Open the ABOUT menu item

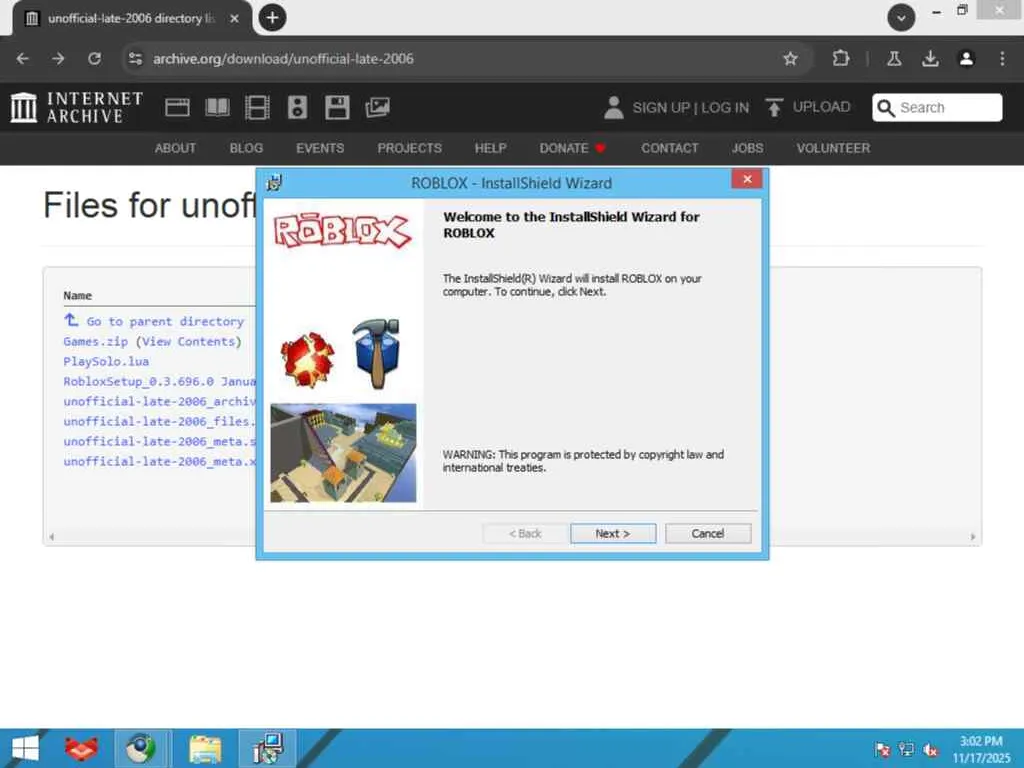coord(175,148)
